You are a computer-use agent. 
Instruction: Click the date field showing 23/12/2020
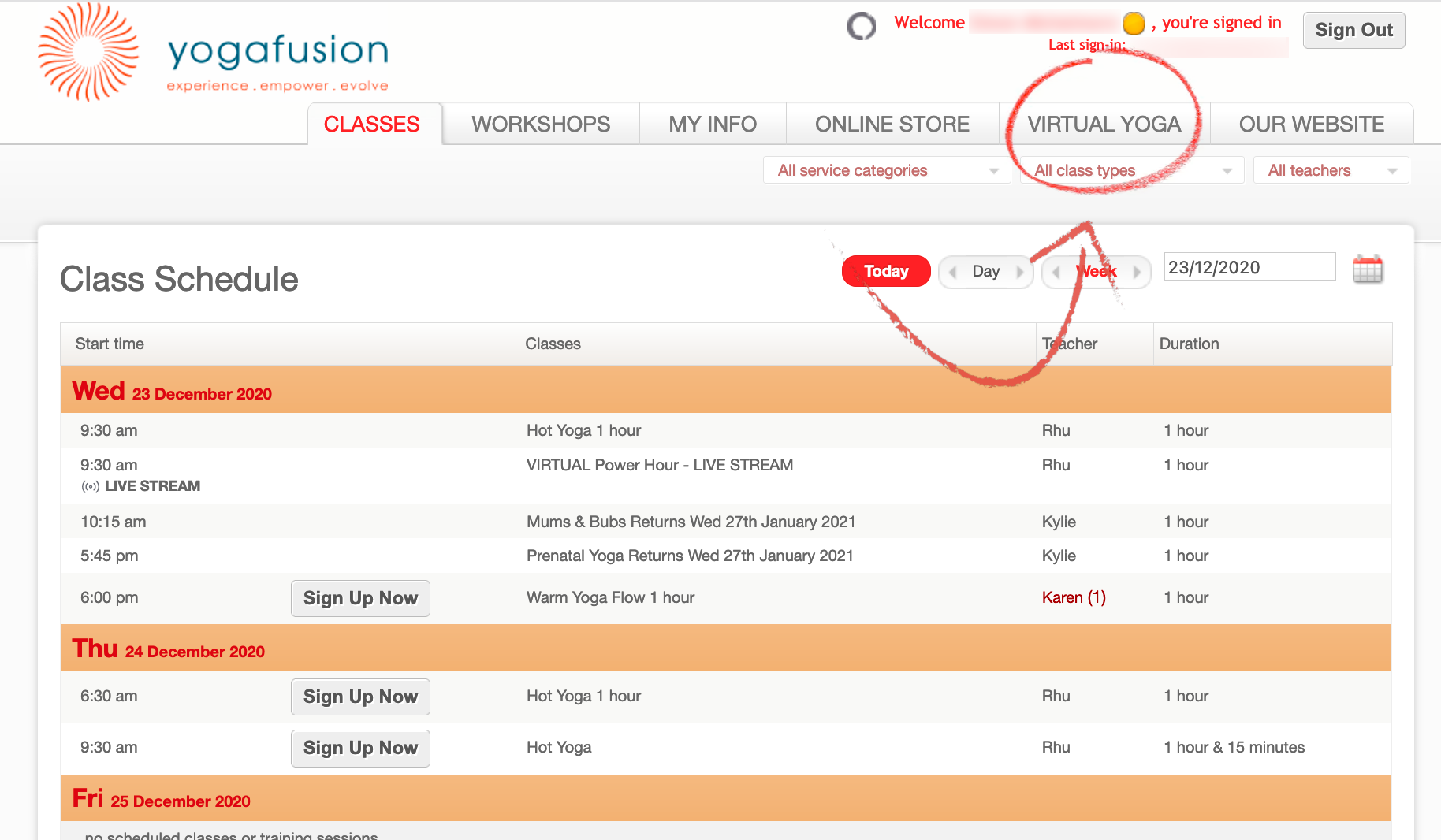point(1249,267)
